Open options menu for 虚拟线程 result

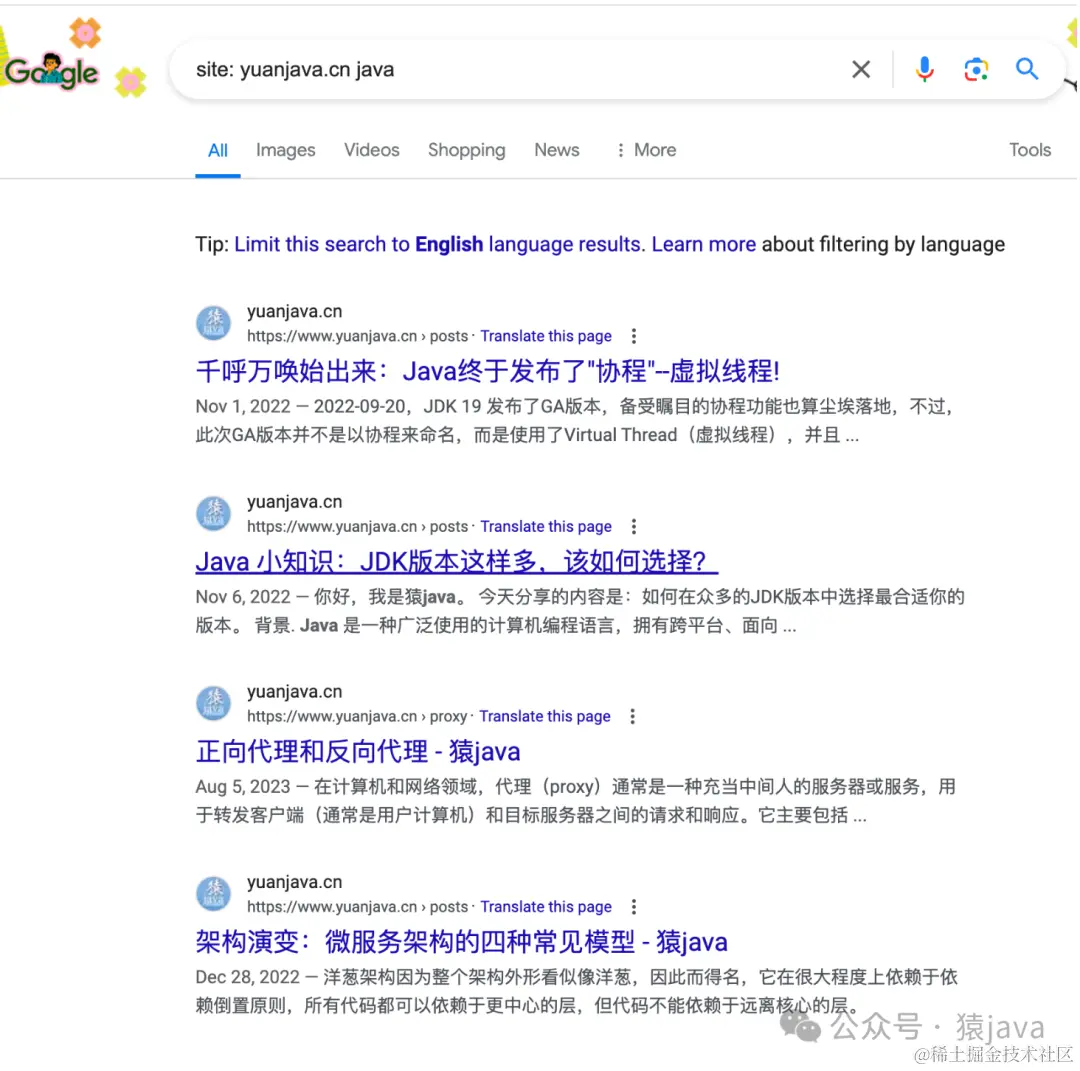pyautogui.click(x=634, y=336)
